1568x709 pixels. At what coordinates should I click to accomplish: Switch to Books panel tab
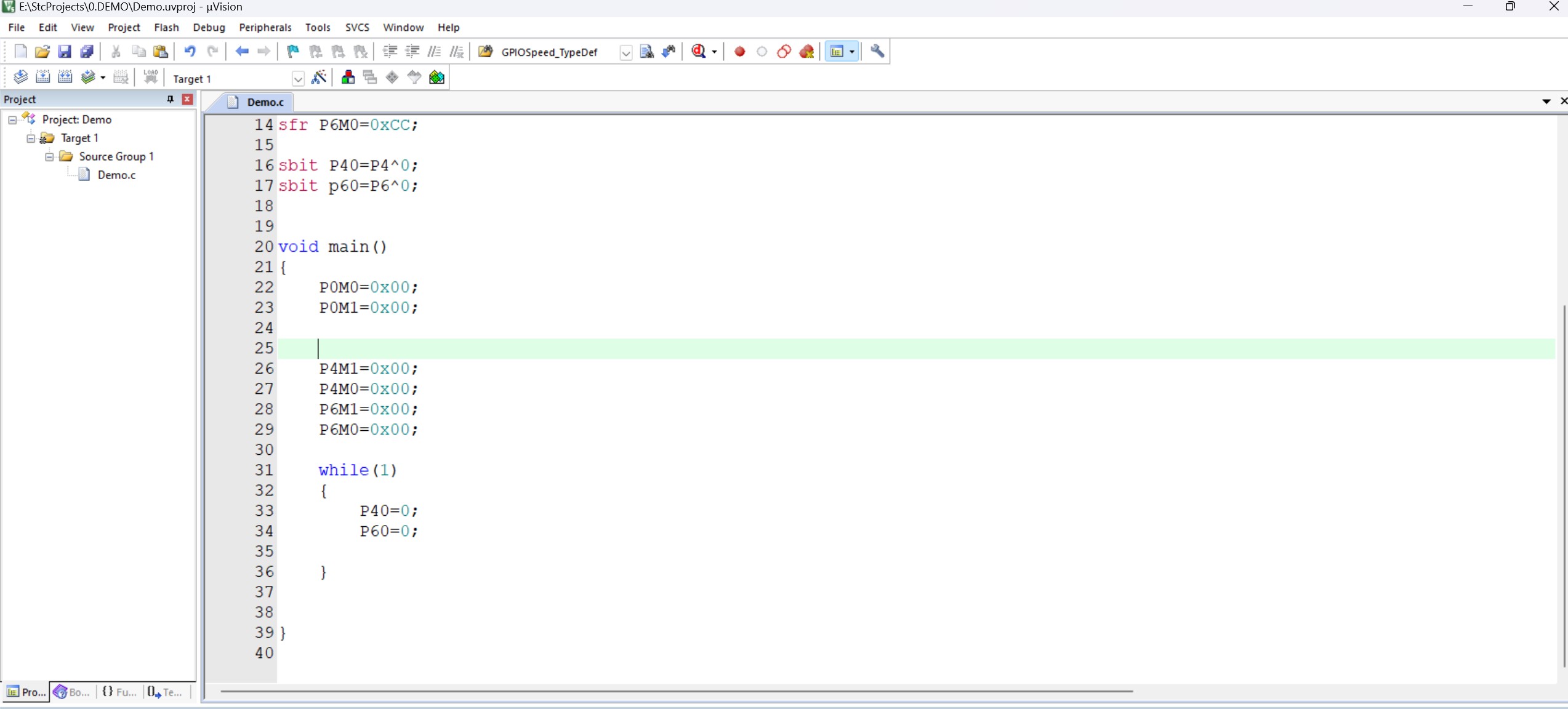(73, 692)
